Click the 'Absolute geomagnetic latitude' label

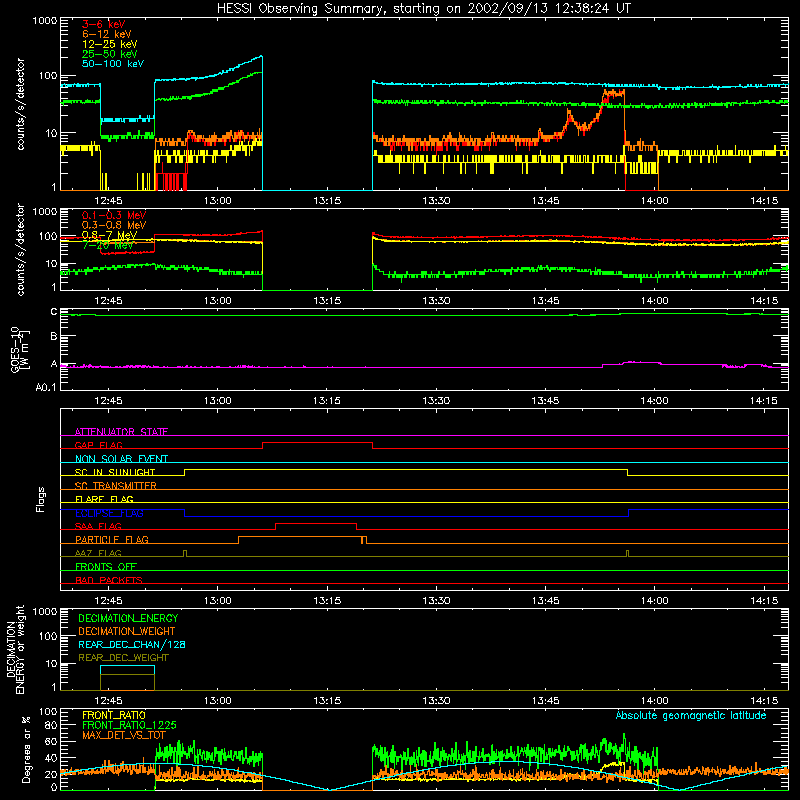click(691, 715)
